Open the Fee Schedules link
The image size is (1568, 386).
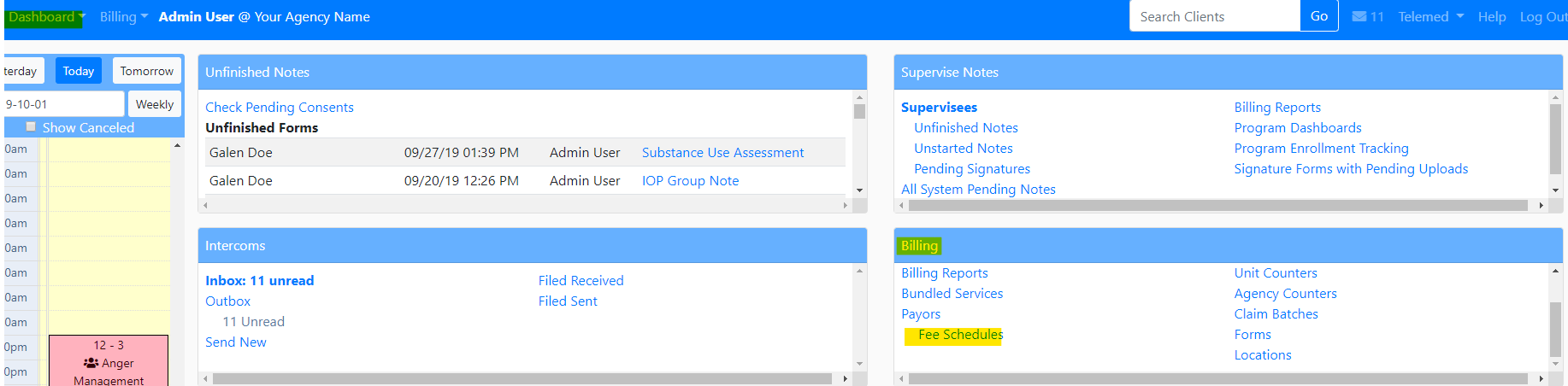pos(960,335)
